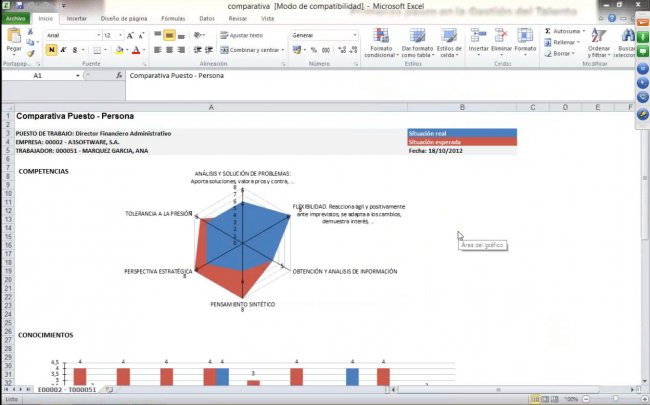The height and width of the screenshot is (405, 650).
Task: Click Ajustar texto button
Action: pos(241,36)
